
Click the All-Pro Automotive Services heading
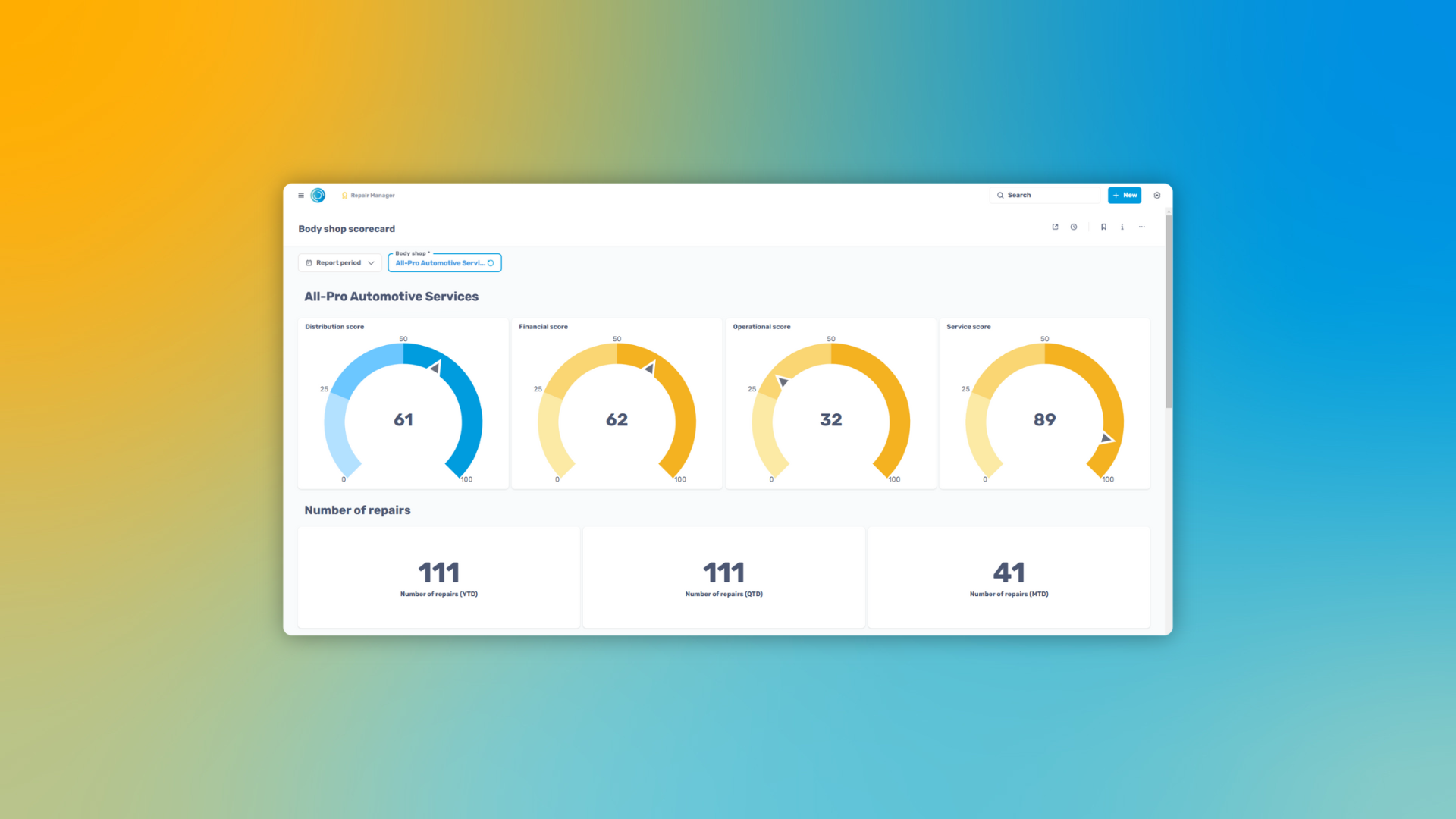(391, 297)
